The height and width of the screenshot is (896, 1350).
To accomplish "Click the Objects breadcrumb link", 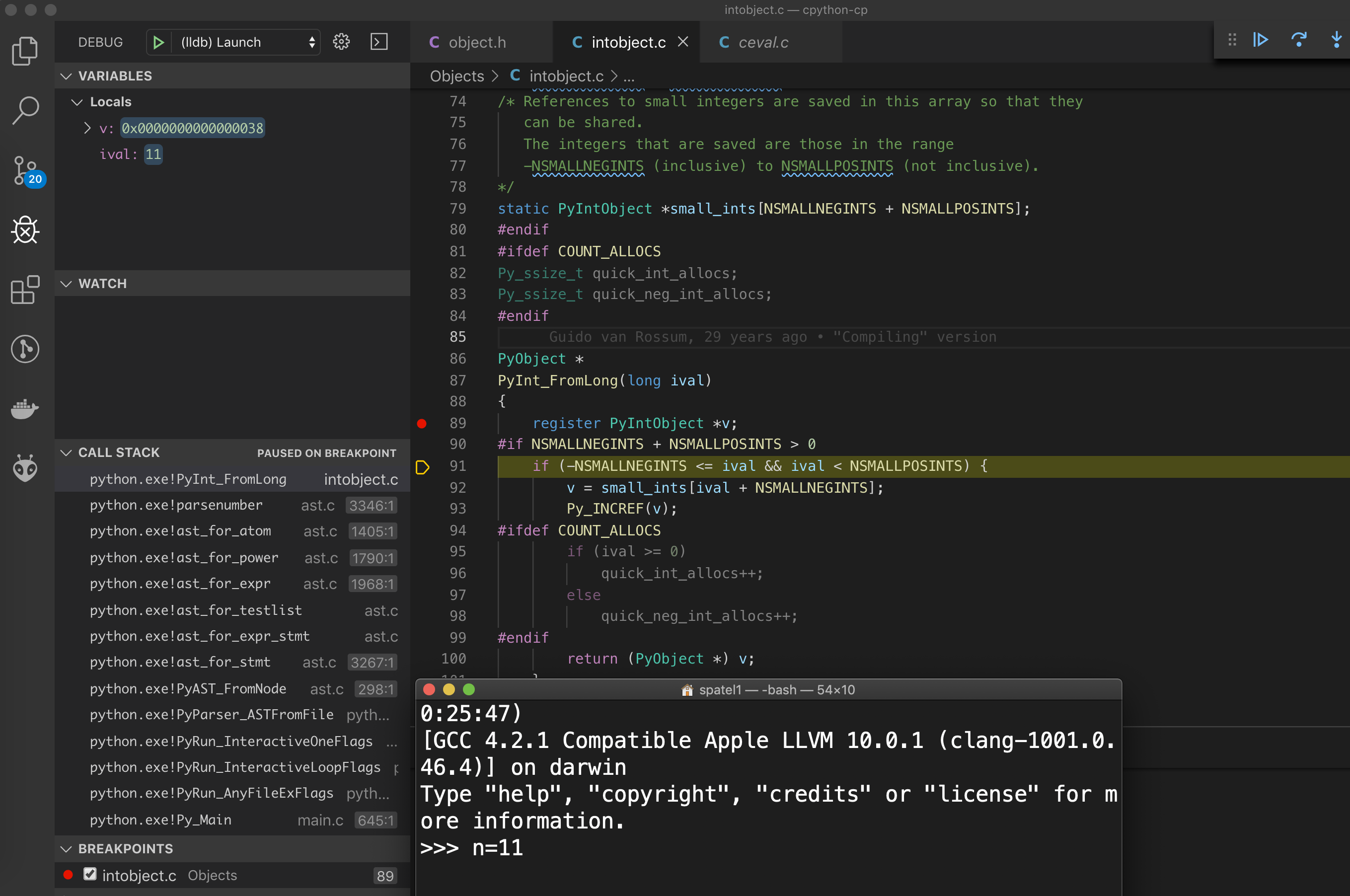I will [x=456, y=76].
